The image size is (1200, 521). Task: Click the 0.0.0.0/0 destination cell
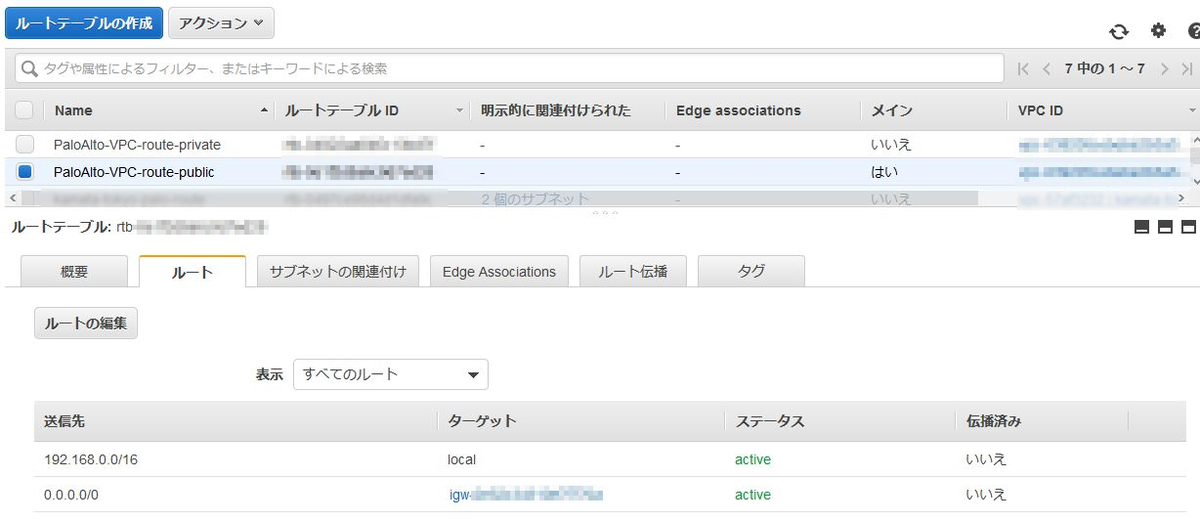[x=71, y=494]
